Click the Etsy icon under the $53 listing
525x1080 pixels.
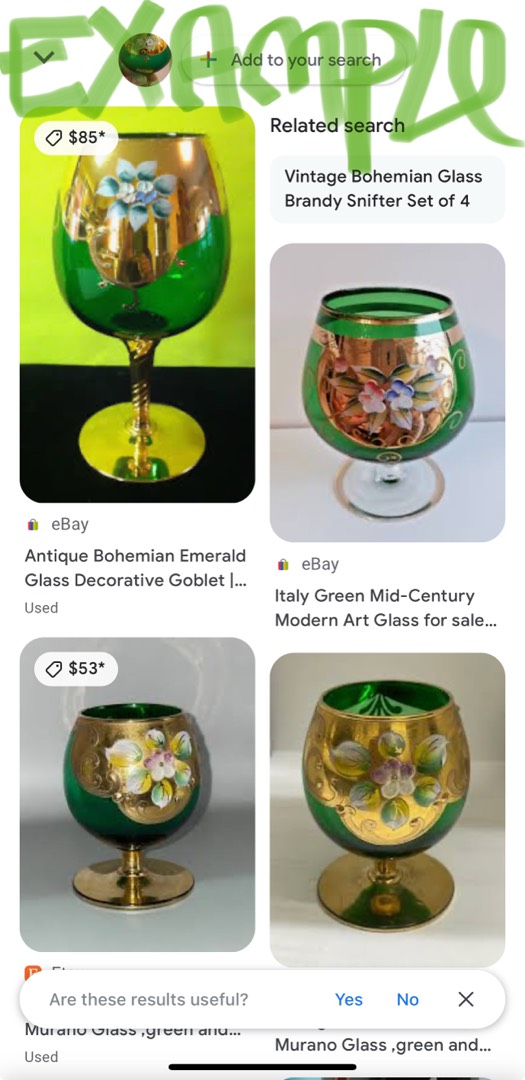(x=32, y=972)
